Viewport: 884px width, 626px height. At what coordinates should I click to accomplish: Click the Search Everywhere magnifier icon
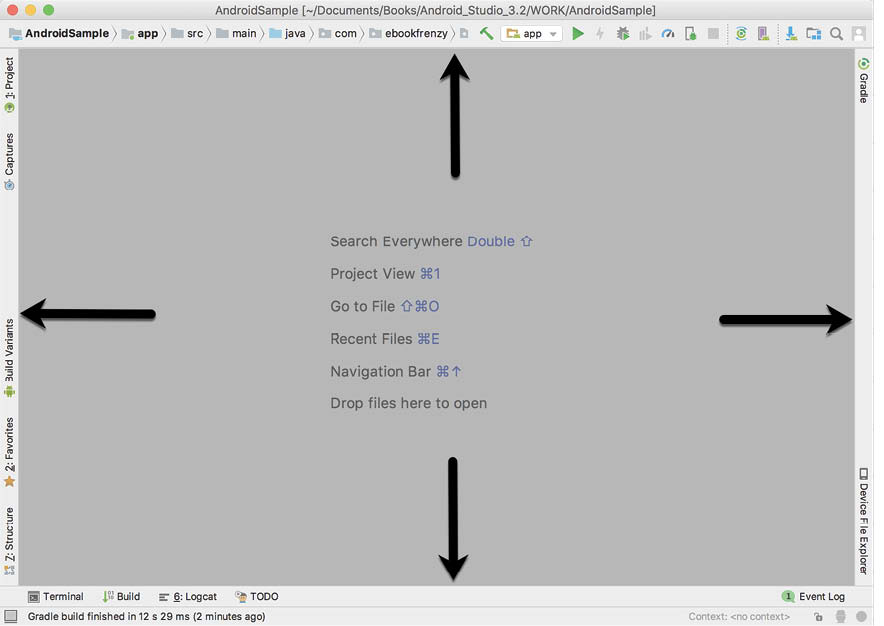pyautogui.click(x=837, y=33)
